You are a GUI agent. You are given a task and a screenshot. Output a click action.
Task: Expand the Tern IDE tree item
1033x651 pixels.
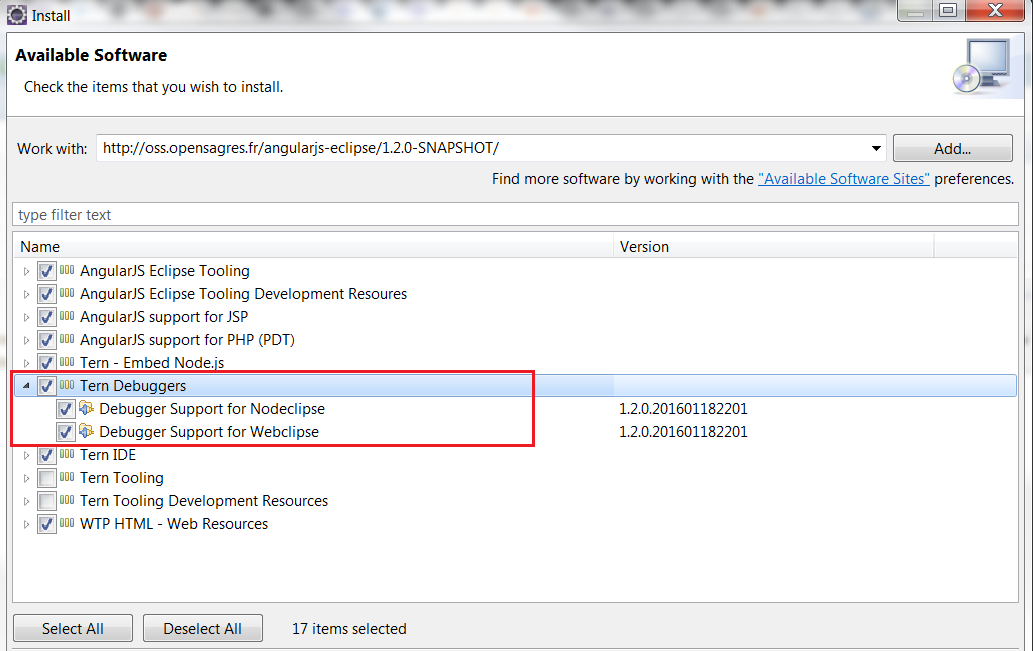[24, 455]
